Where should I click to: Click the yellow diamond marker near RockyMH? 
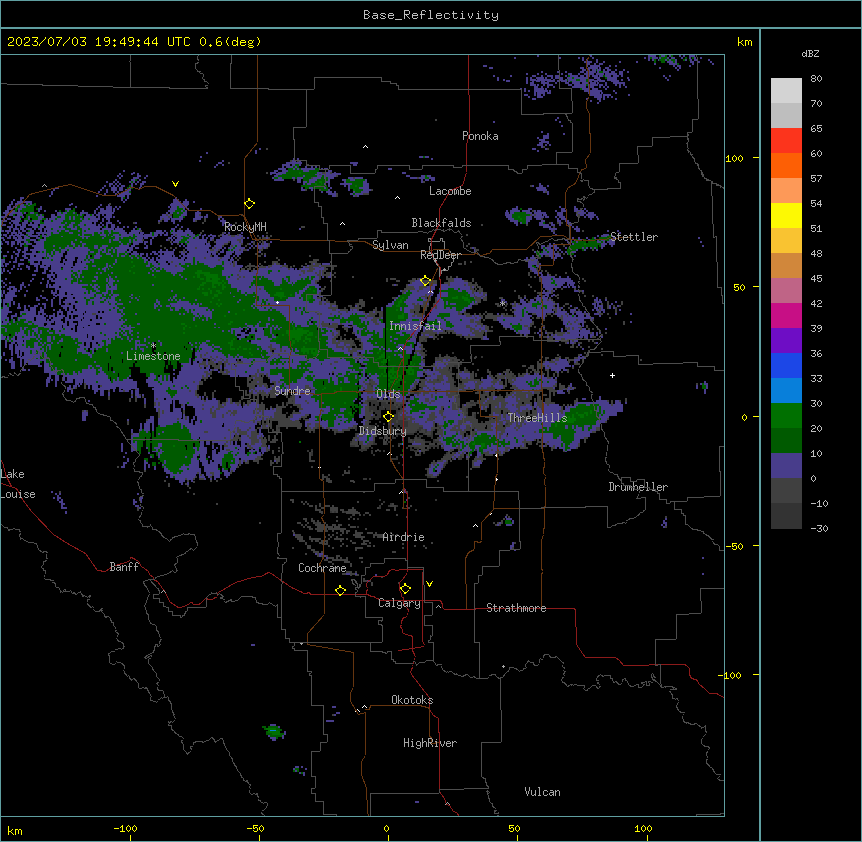(x=250, y=204)
